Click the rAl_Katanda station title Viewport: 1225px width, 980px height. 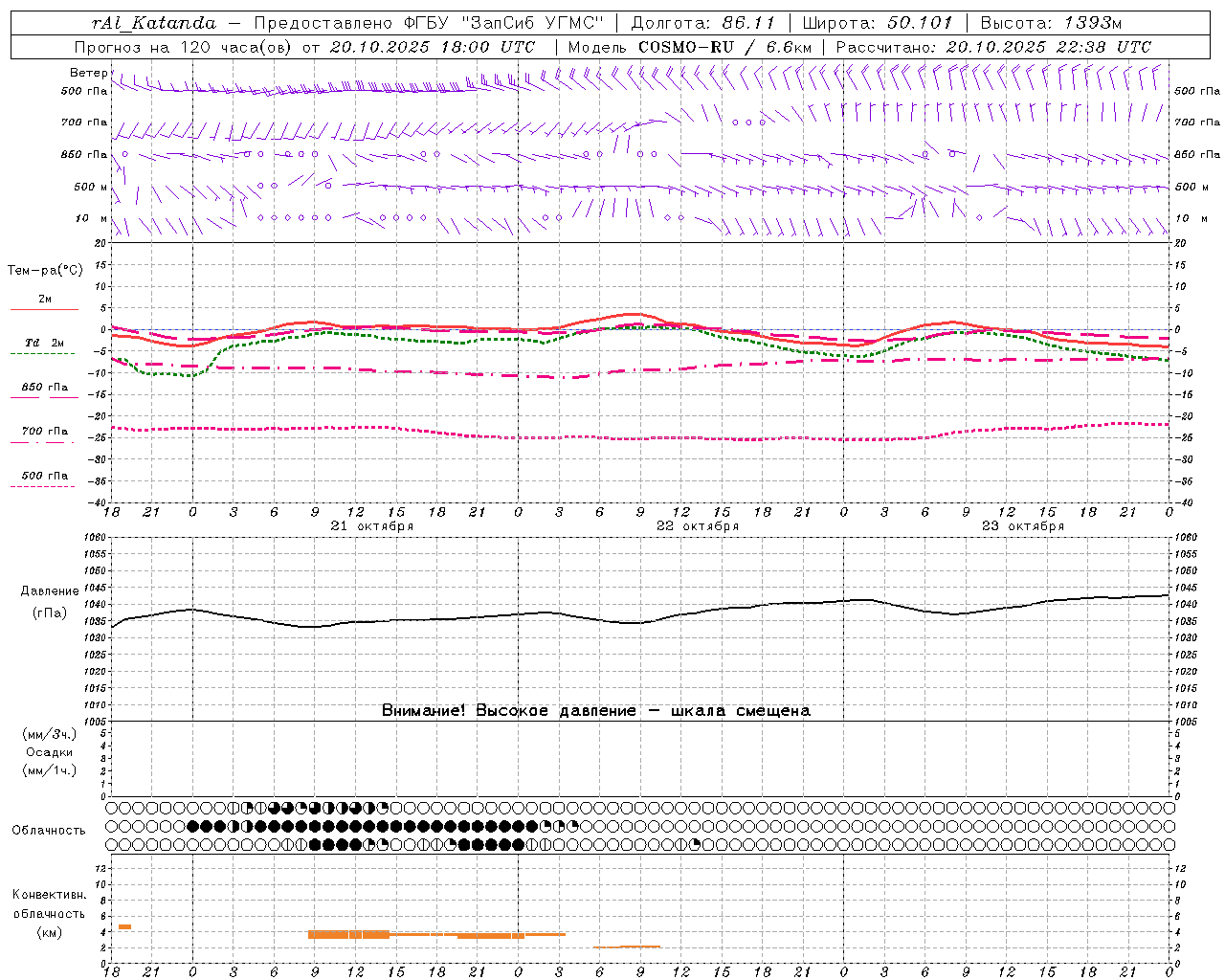pyautogui.click(x=155, y=23)
